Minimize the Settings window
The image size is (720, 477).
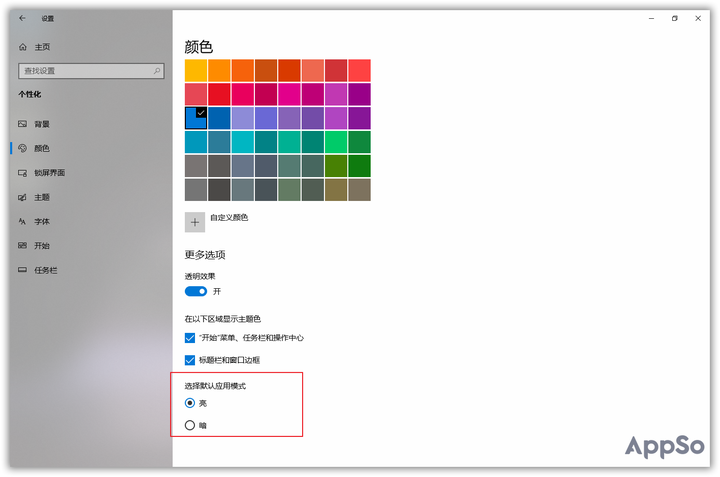[x=651, y=18]
